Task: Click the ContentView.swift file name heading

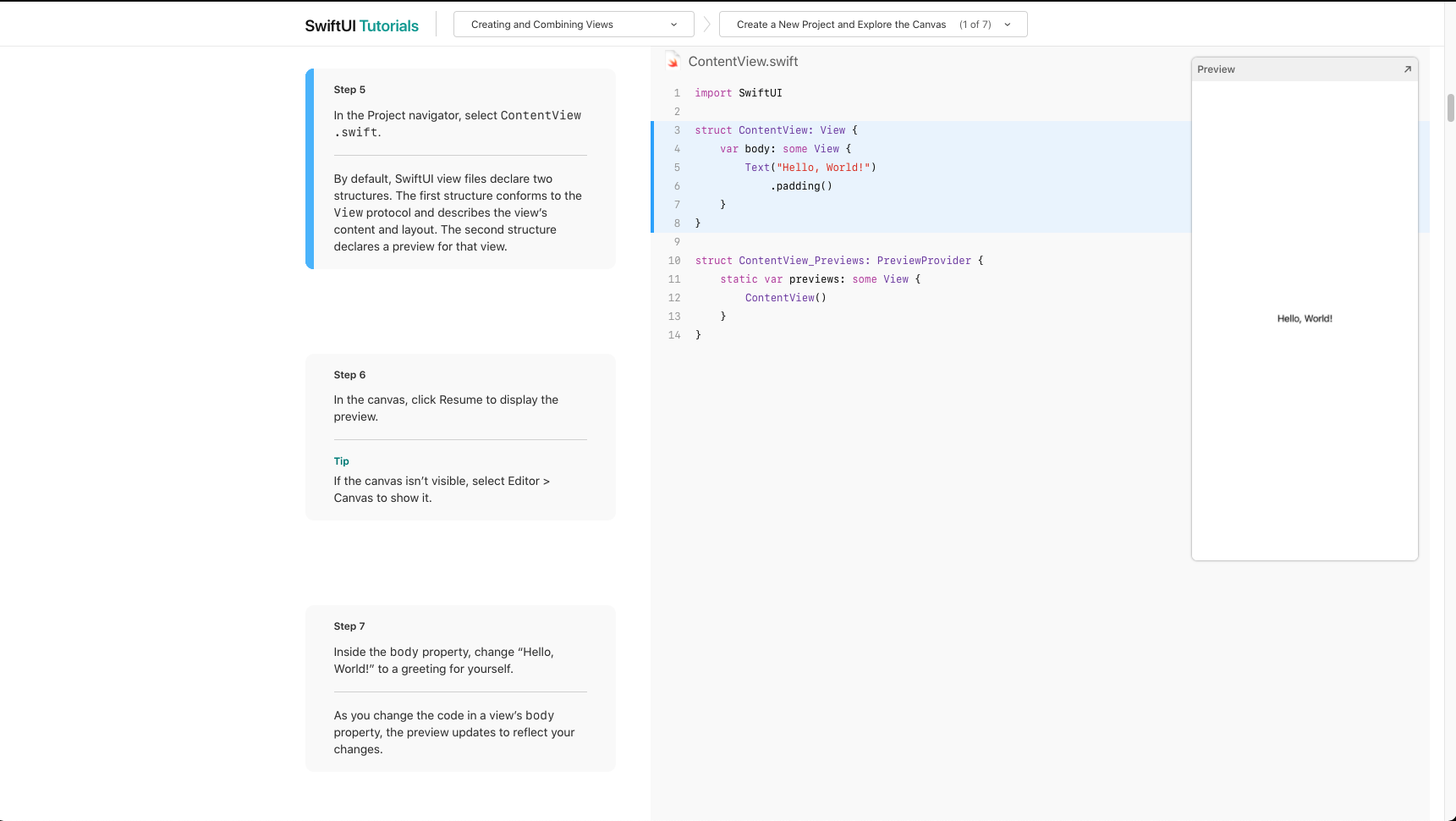Action: [x=743, y=62]
